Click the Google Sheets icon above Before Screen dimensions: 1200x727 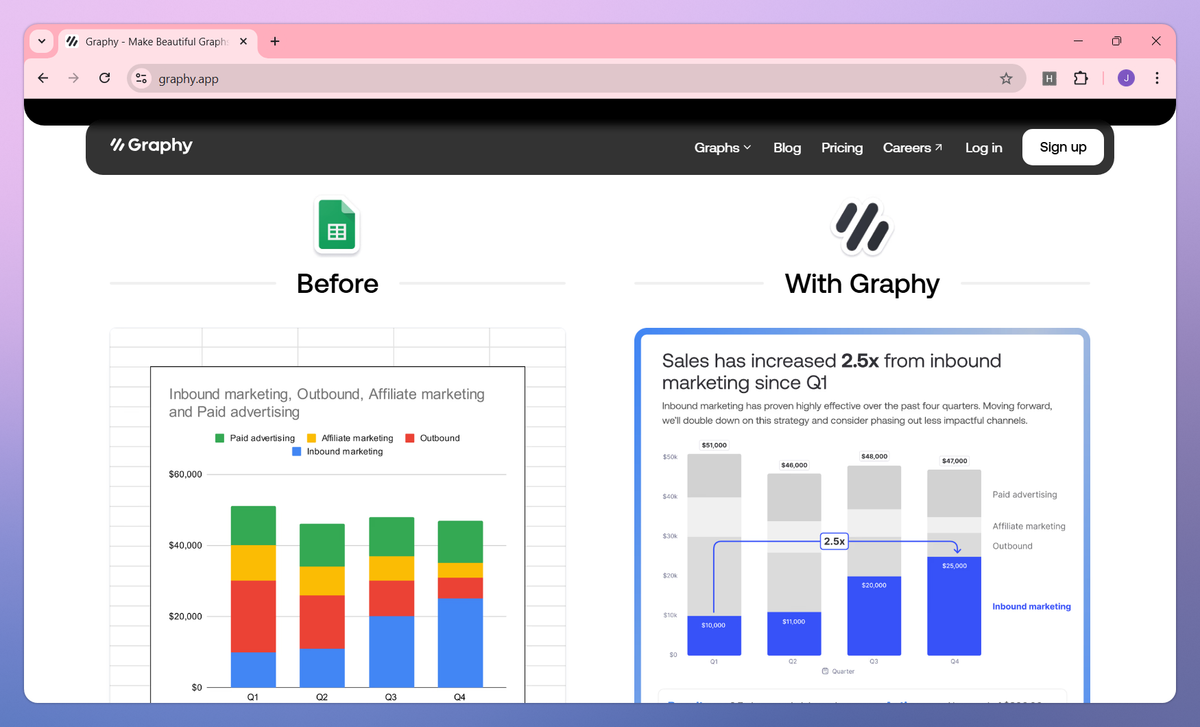pyautogui.click(x=338, y=225)
